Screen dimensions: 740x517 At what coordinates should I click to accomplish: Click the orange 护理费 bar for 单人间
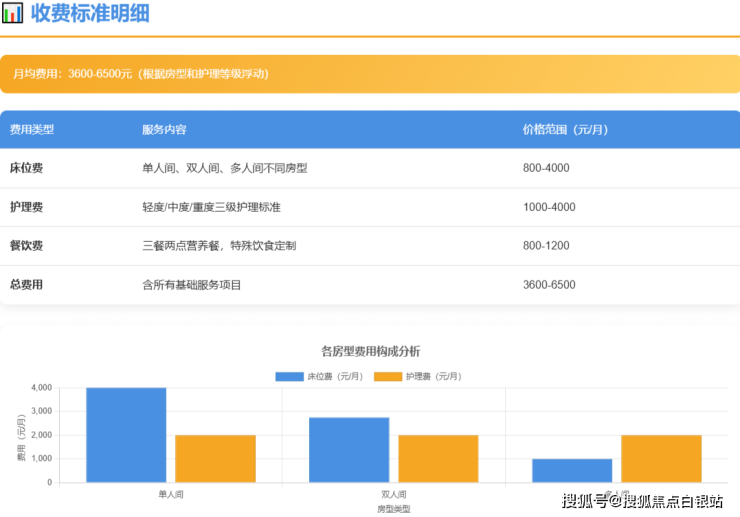[215, 459]
